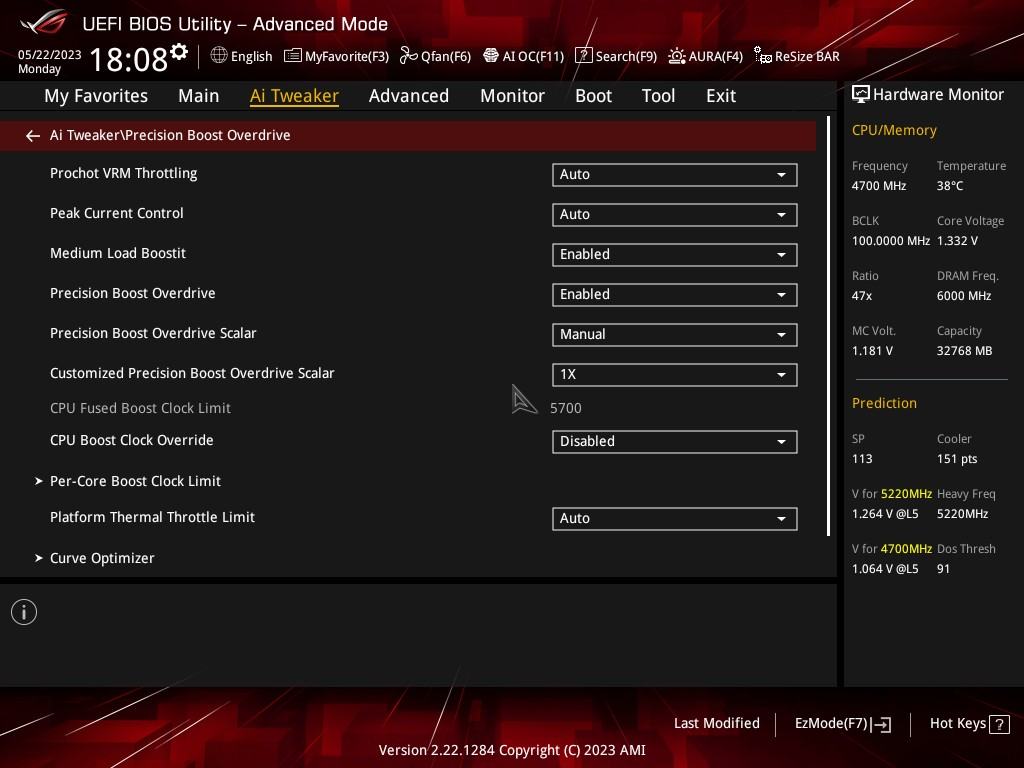Open Prochot VRM Throttling dropdown
The image size is (1024, 768).
pyautogui.click(x=675, y=174)
